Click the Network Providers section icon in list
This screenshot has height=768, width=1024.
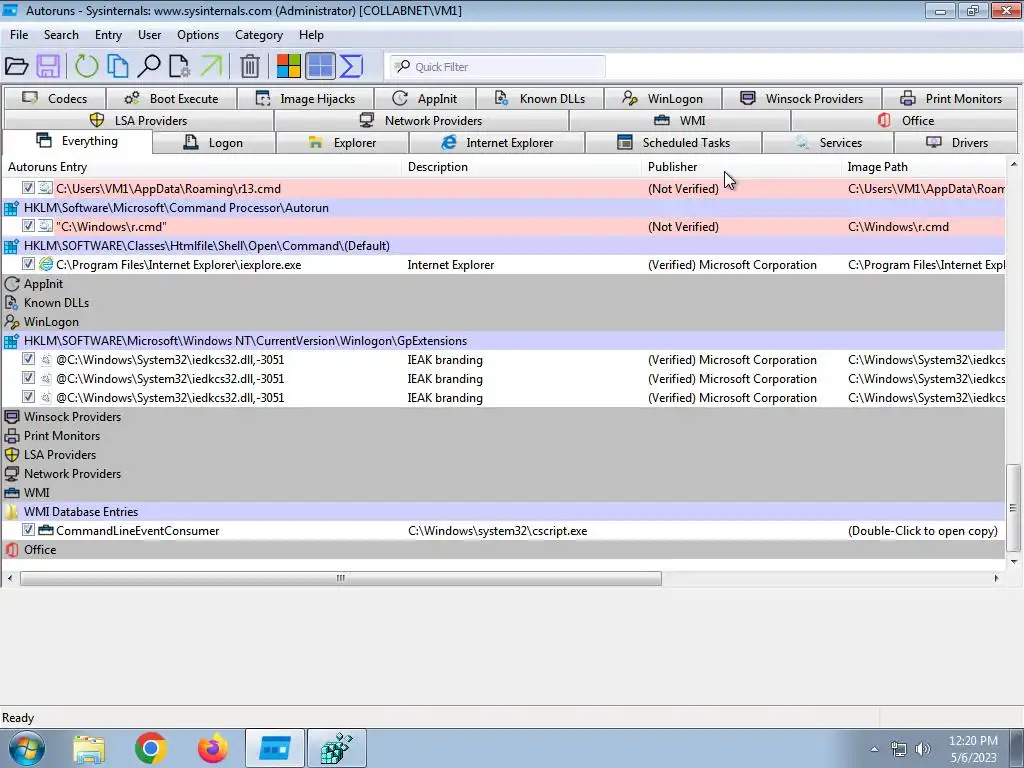(x=12, y=473)
